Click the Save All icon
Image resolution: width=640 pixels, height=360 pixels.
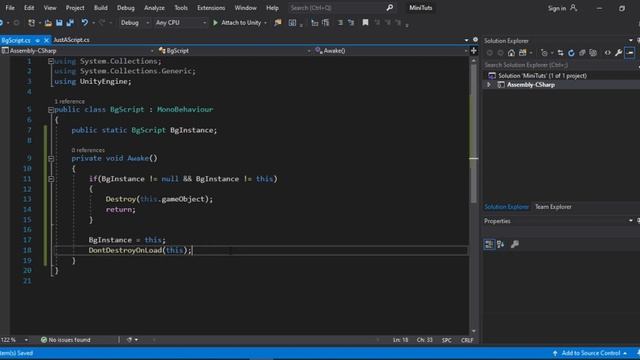pos(70,23)
